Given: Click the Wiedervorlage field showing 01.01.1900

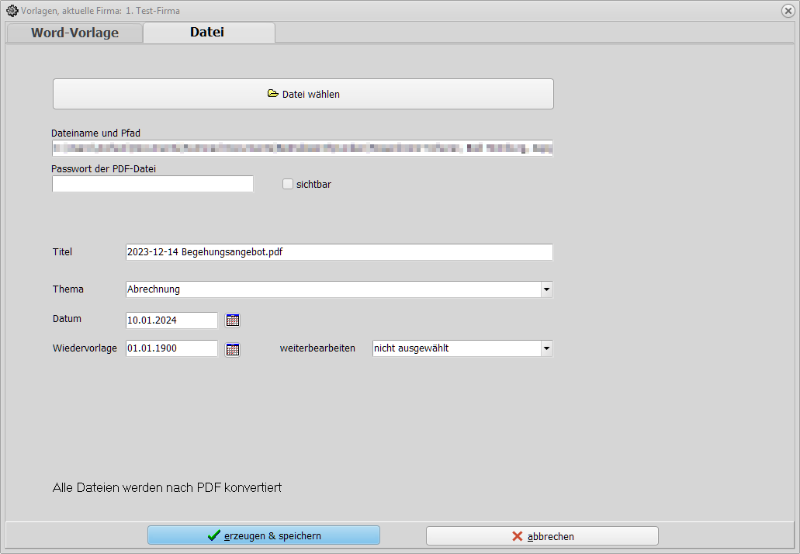Looking at the screenshot, I should (x=171, y=349).
